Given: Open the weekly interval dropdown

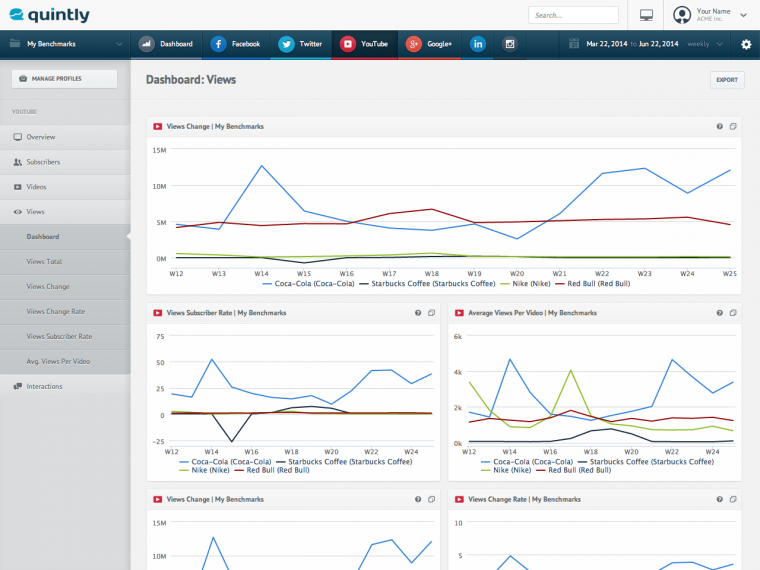Looking at the screenshot, I should pyautogui.click(x=705, y=44).
